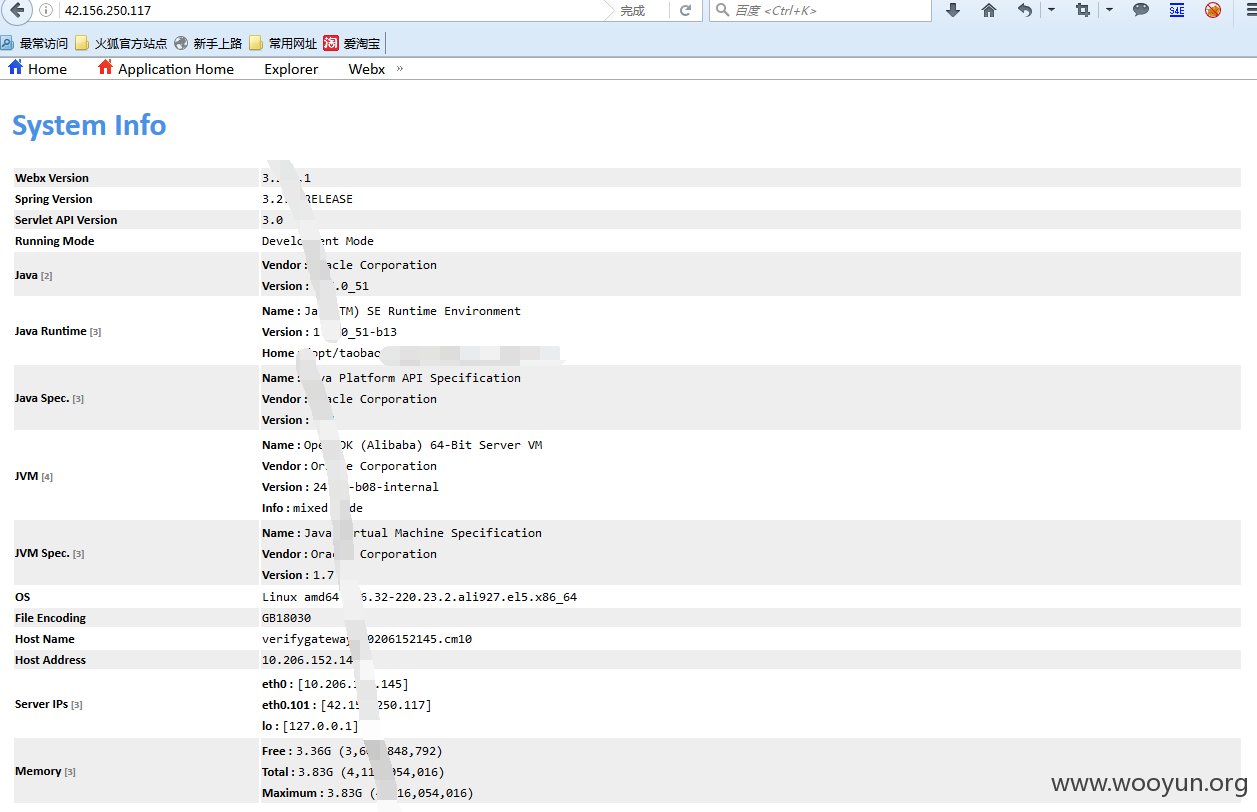
Task: Click the undo back arrow icon
Action: (x=1025, y=10)
